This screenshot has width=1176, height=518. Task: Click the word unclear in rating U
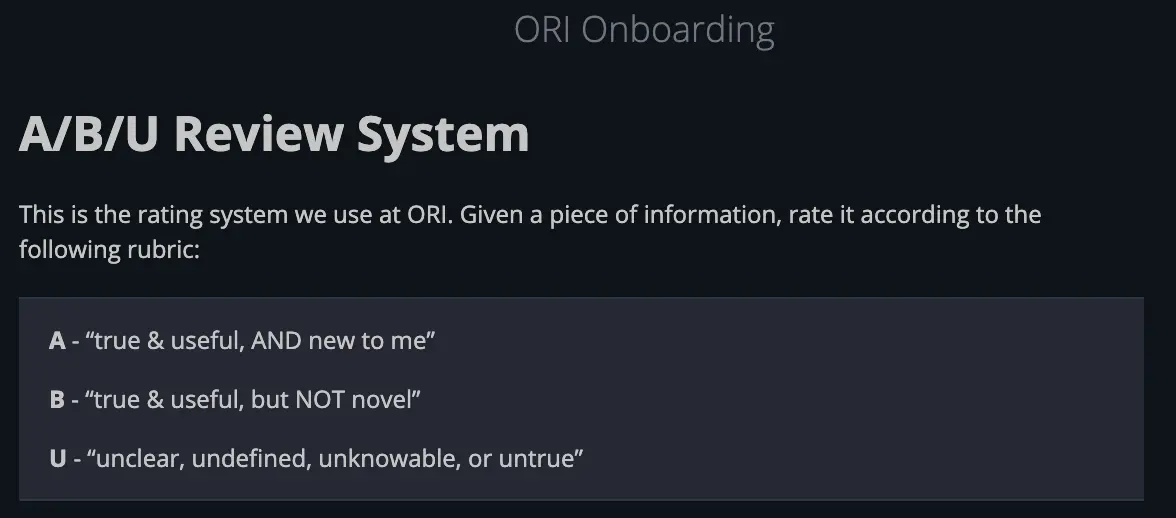[x=138, y=459]
